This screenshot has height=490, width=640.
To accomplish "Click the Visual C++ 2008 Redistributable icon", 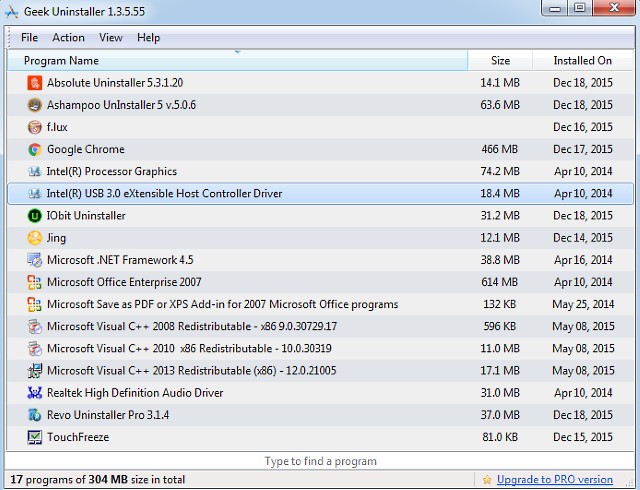I will point(35,326).
